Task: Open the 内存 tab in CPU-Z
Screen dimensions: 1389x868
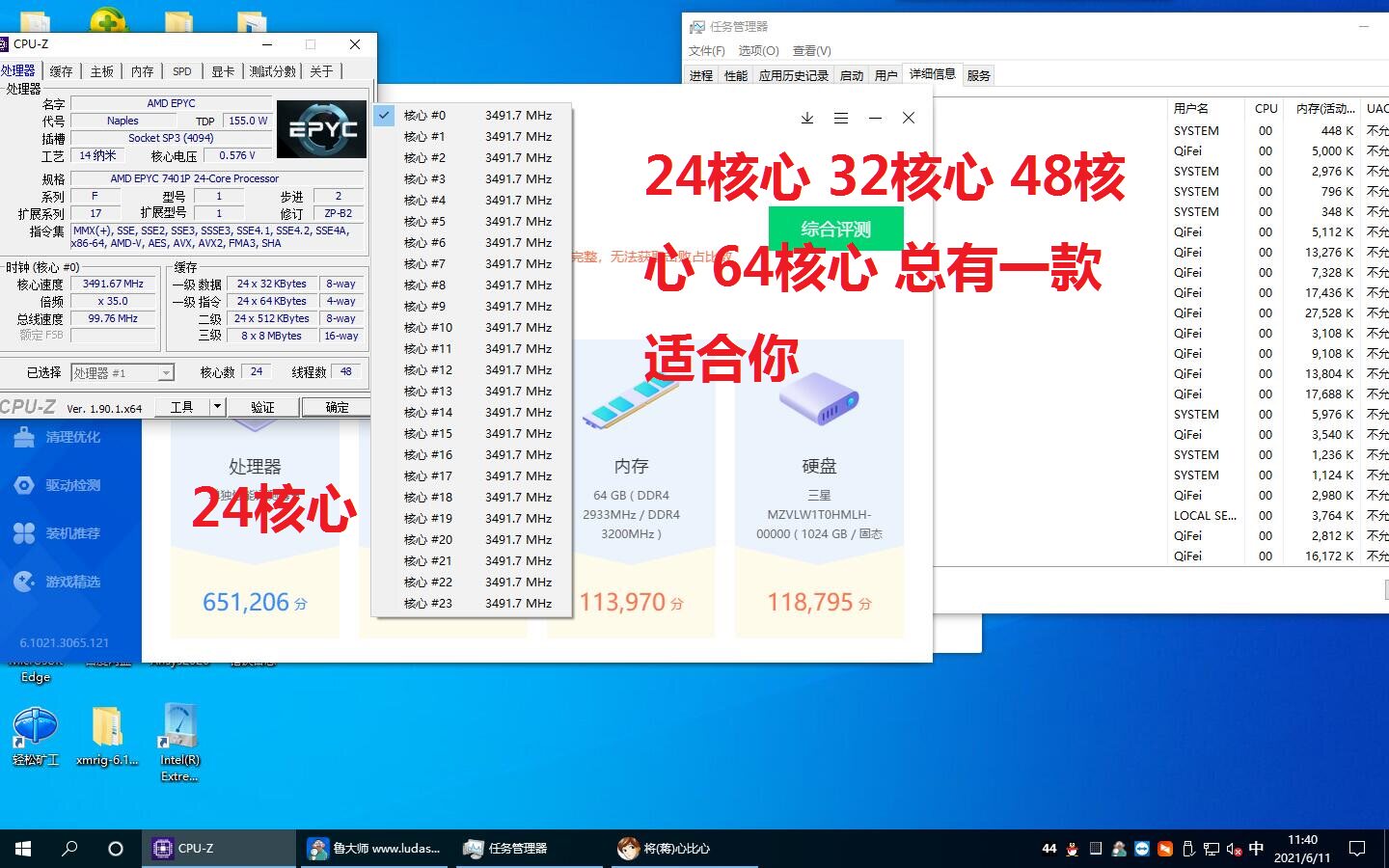Action: click(x=143, y=71)
